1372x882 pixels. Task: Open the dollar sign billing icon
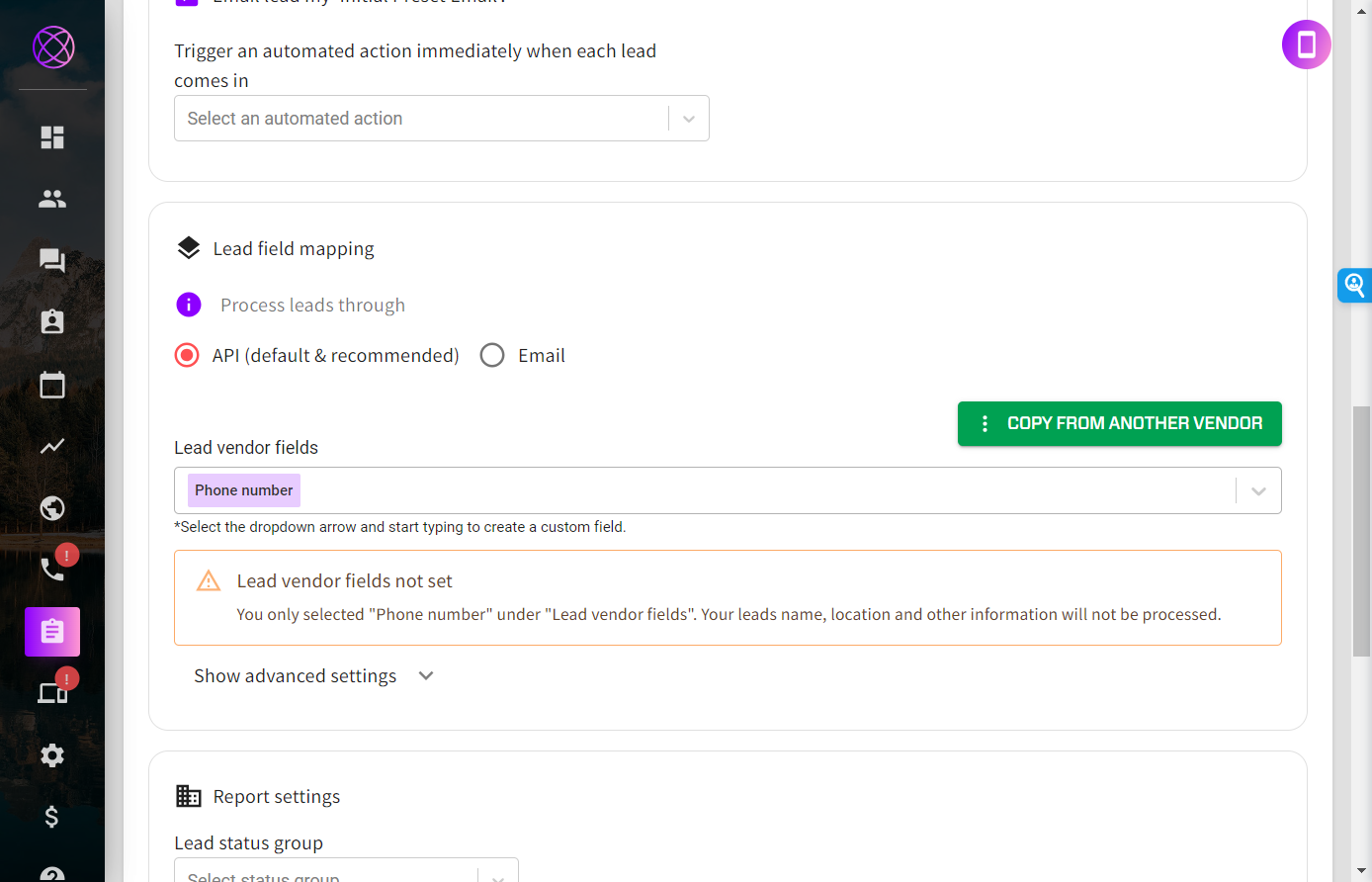[x=52, y=817]
